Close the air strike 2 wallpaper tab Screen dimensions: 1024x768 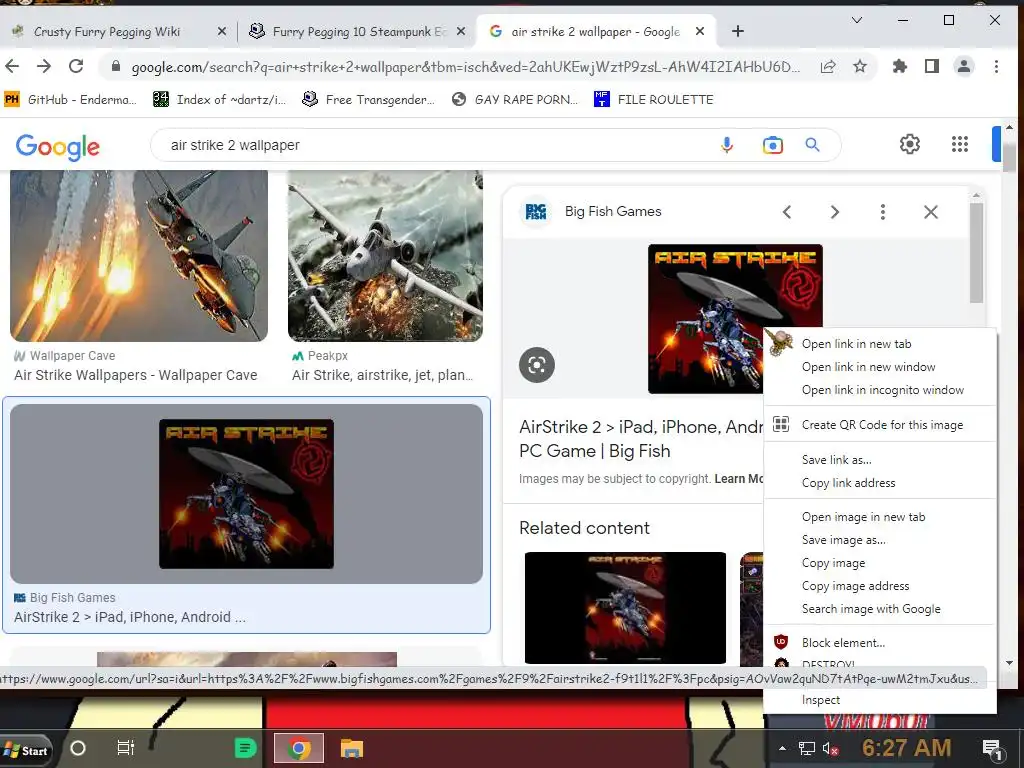tap(699, 31)
